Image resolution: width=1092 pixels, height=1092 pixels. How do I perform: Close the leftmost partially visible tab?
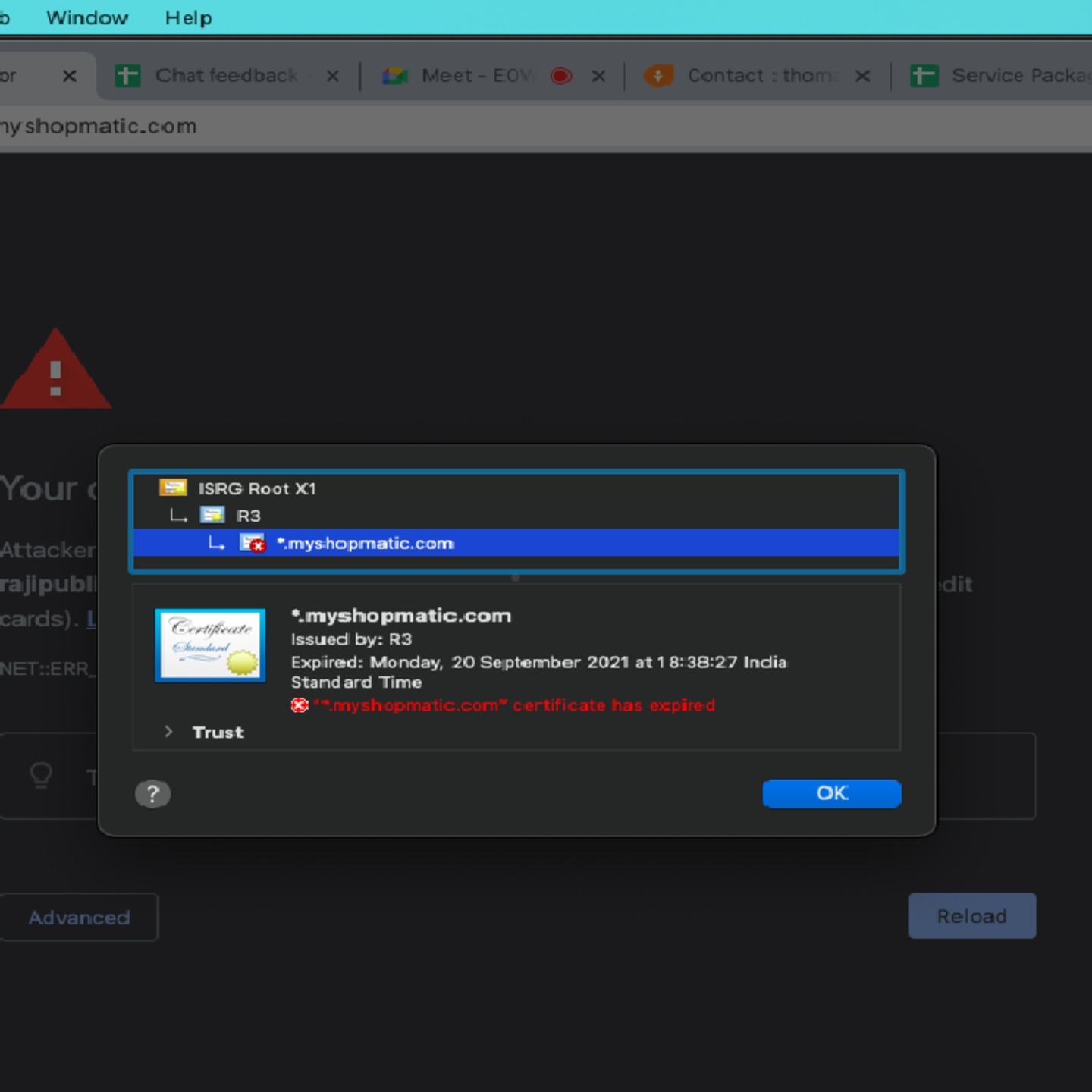pos(69,76)
